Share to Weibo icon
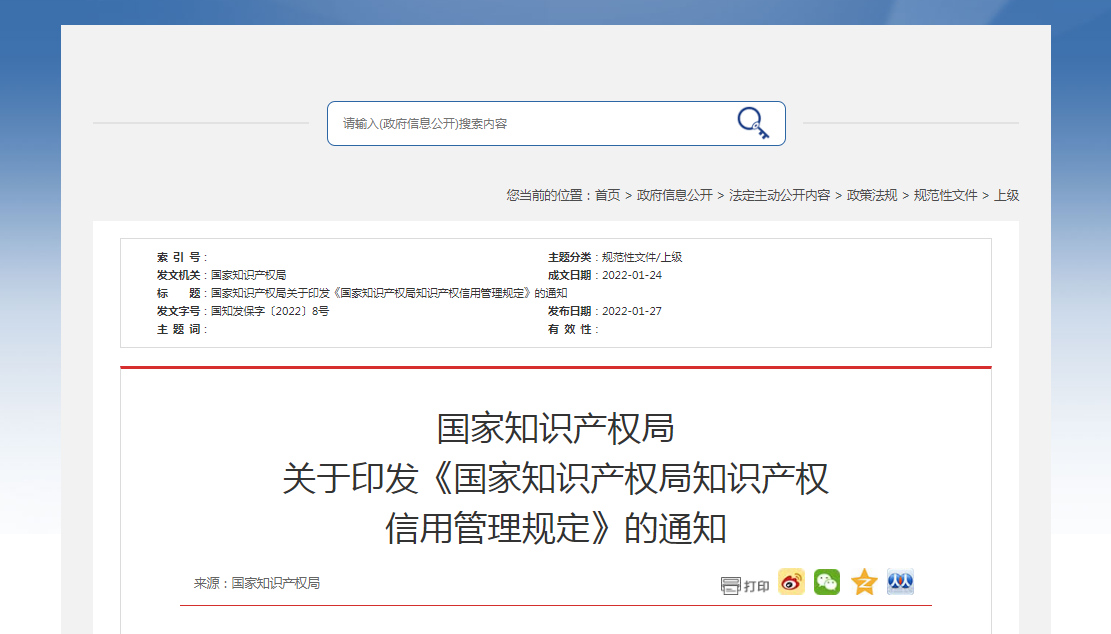 791,582
